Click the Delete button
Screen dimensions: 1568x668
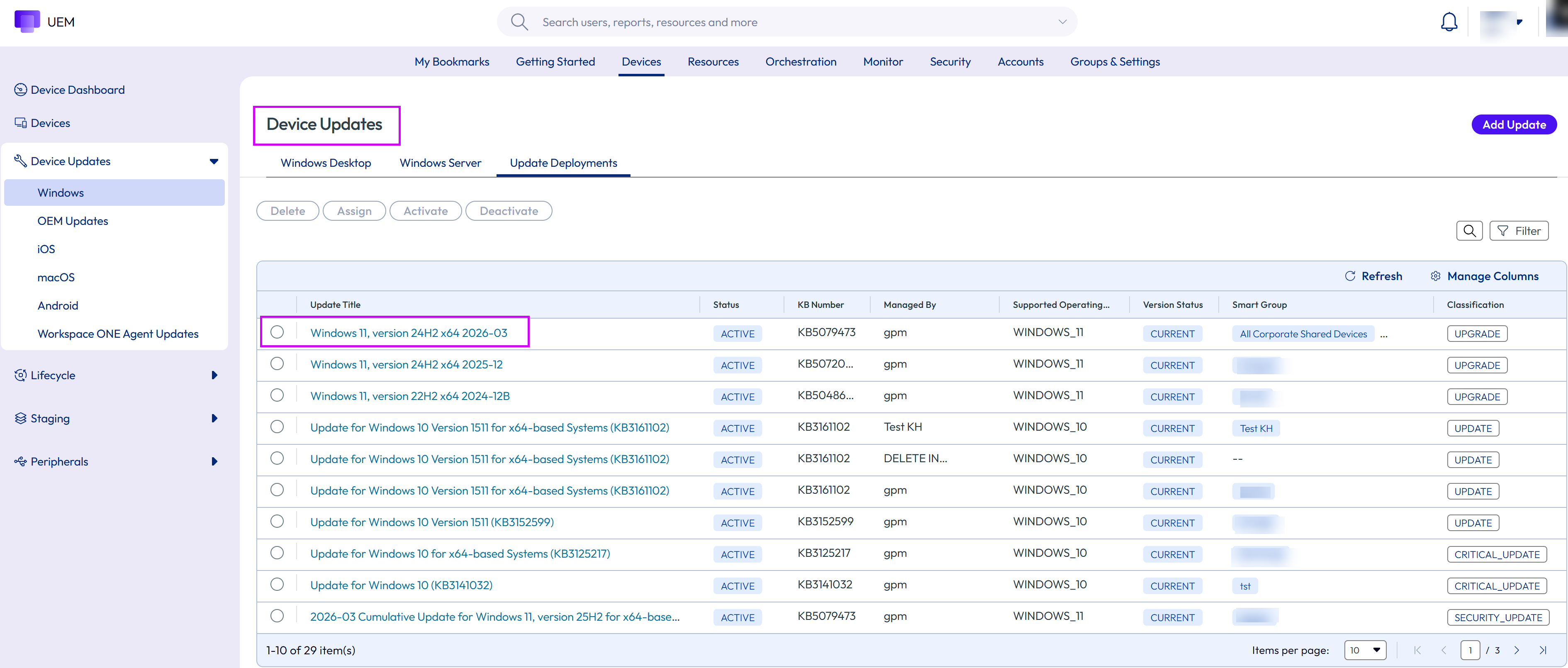click(287, 211)
